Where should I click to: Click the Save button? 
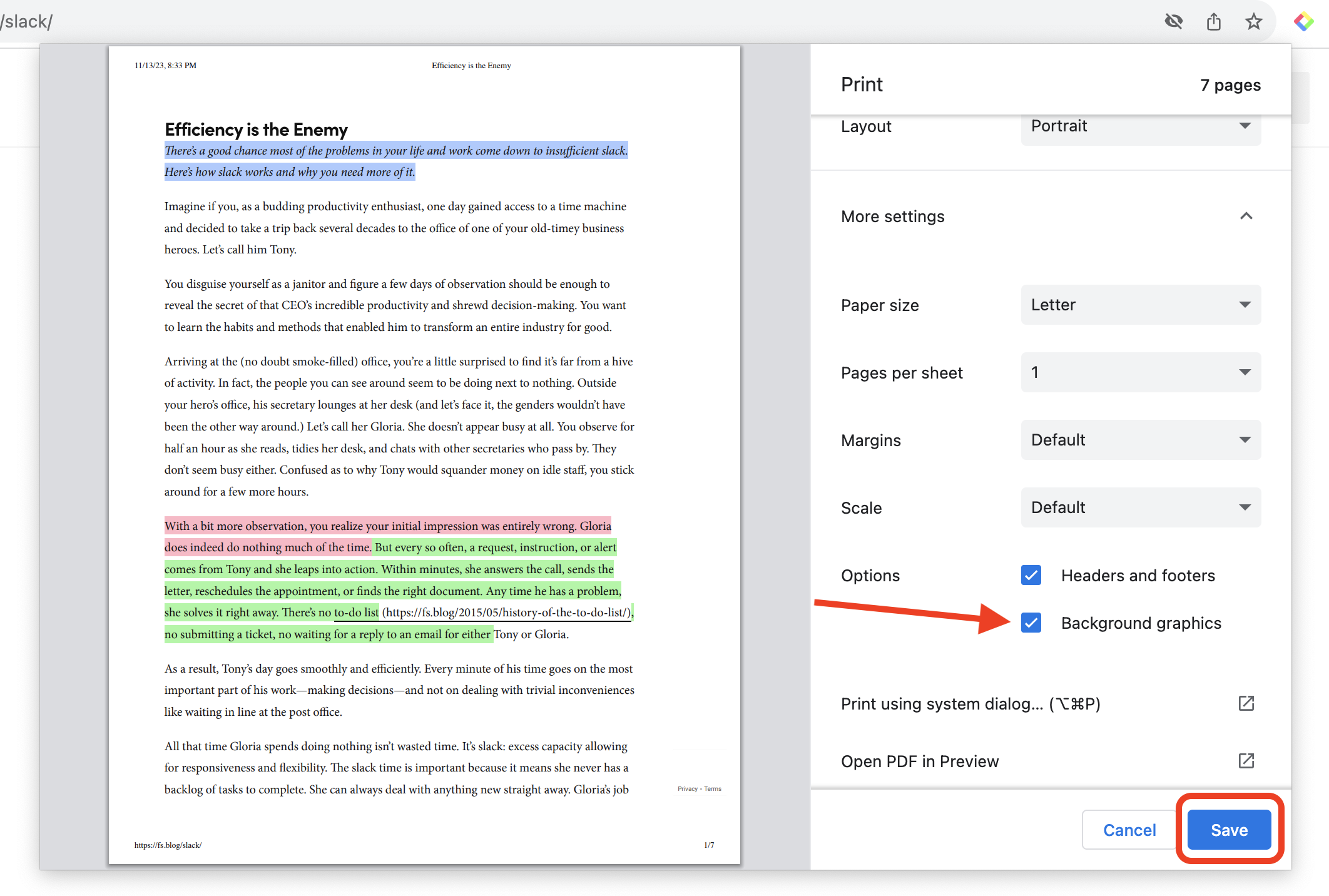point(1229,830)
